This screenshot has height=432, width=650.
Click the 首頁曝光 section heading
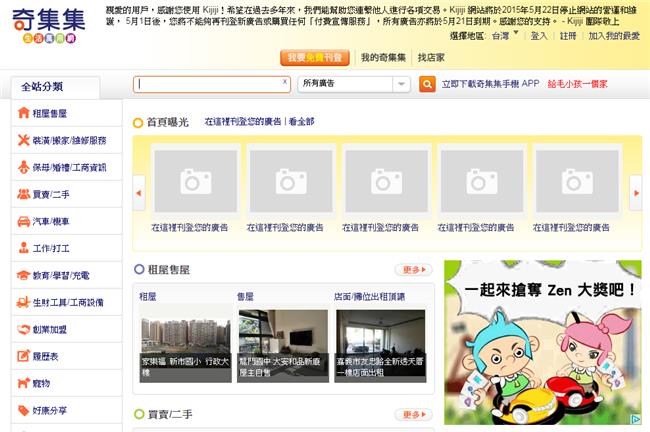tap(167, 122)
